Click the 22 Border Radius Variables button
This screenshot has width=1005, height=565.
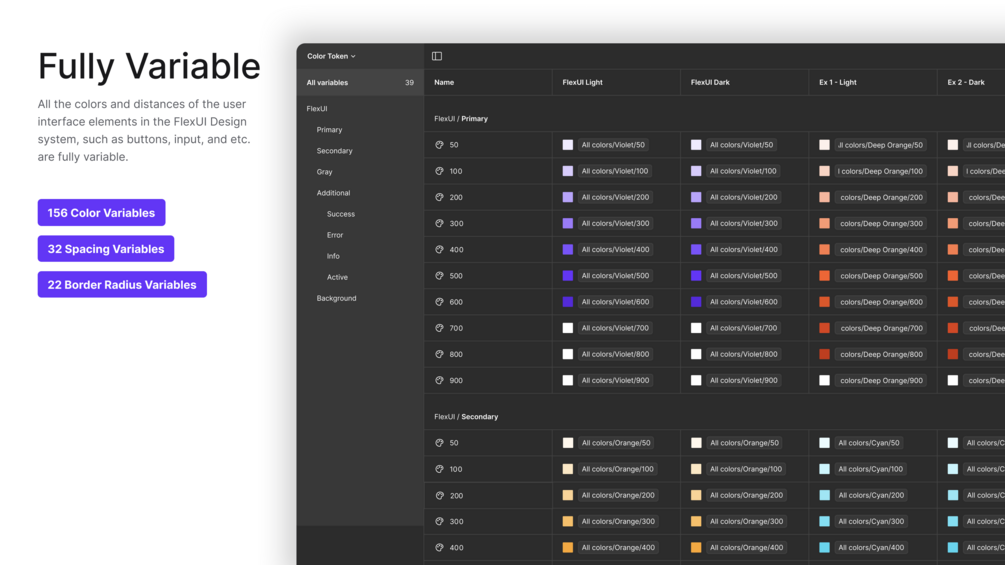122,285
